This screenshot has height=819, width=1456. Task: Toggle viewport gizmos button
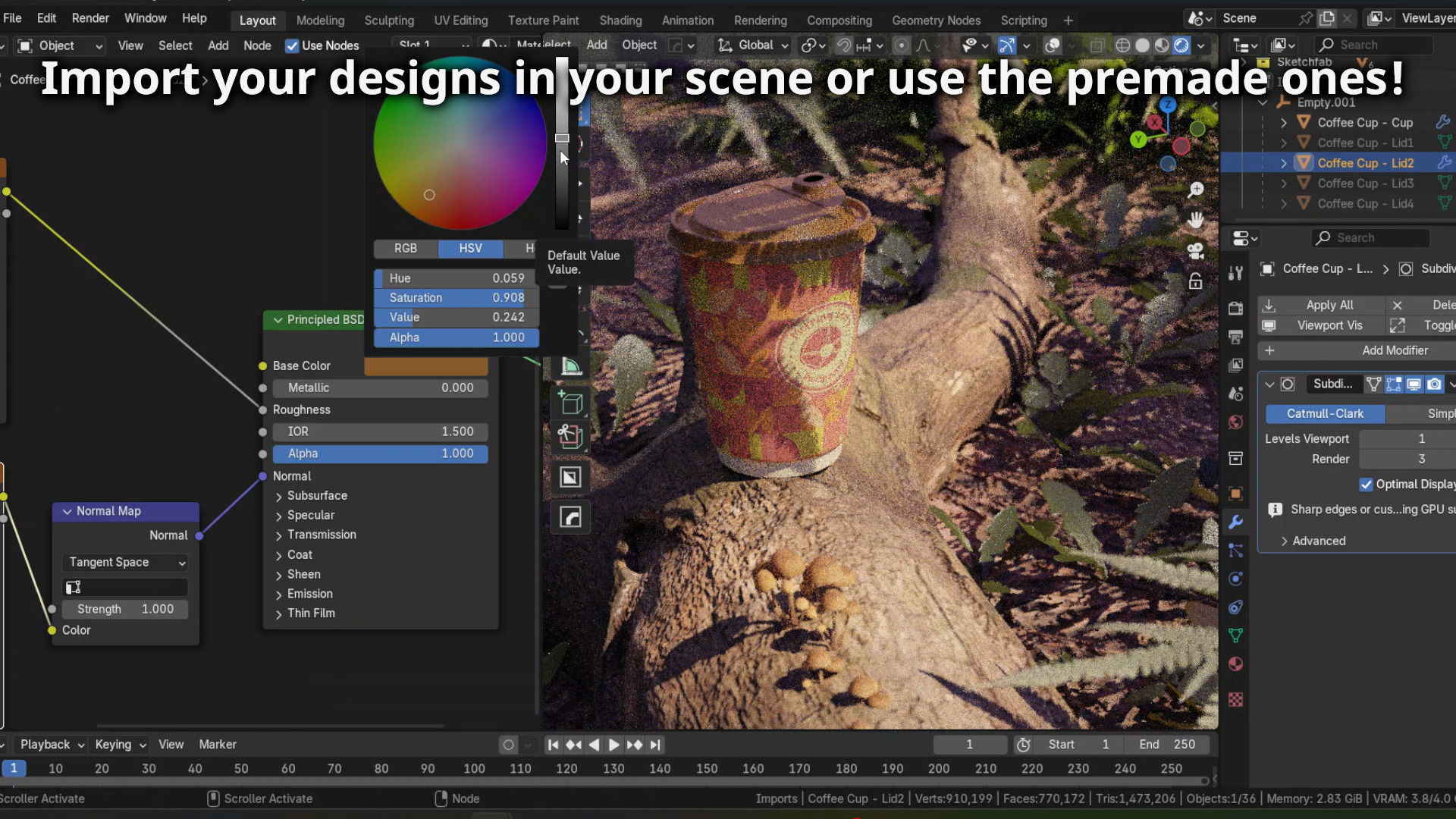pyautogui.click(x=1006, y=45)
